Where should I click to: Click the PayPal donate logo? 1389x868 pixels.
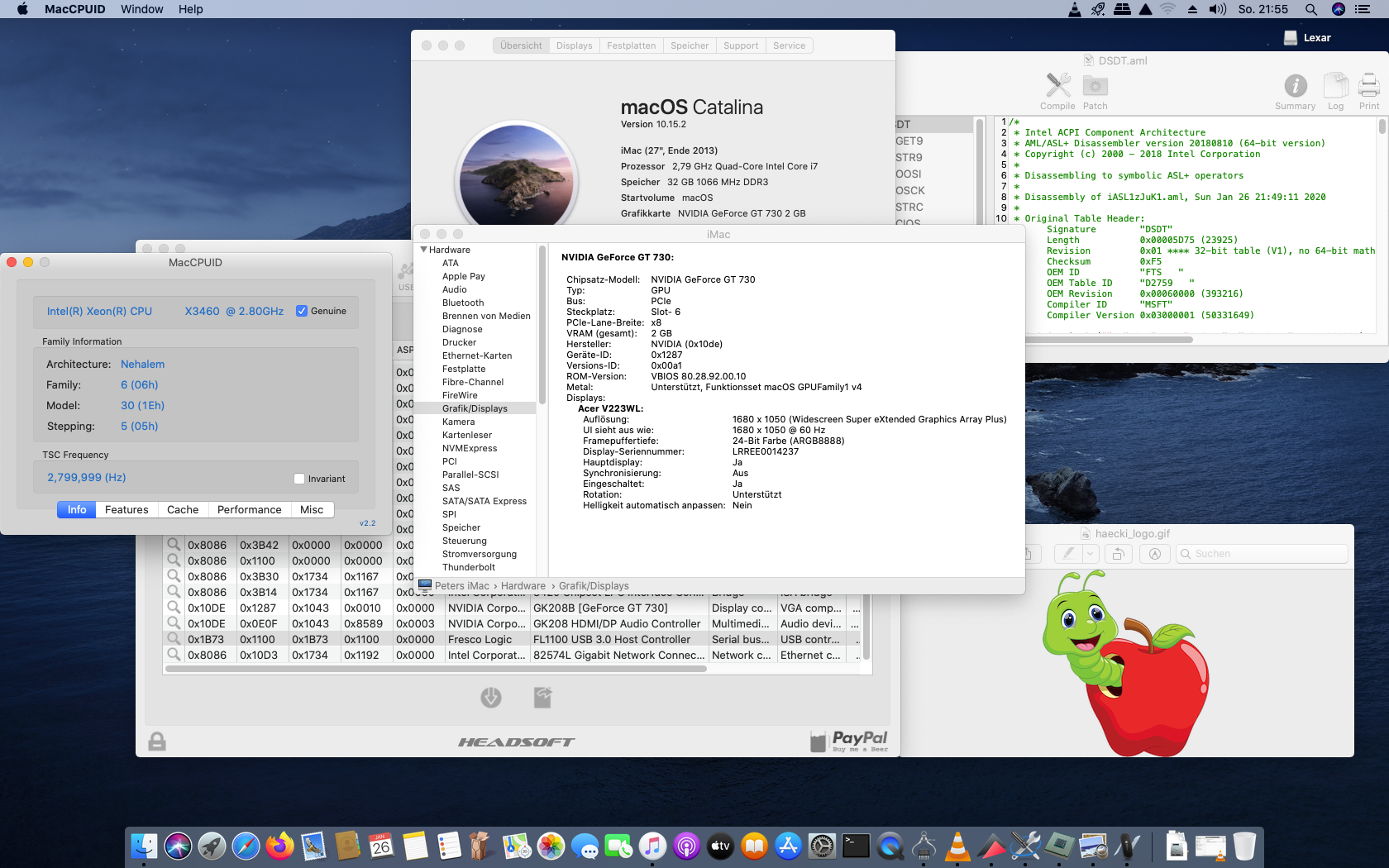point(850,740)
